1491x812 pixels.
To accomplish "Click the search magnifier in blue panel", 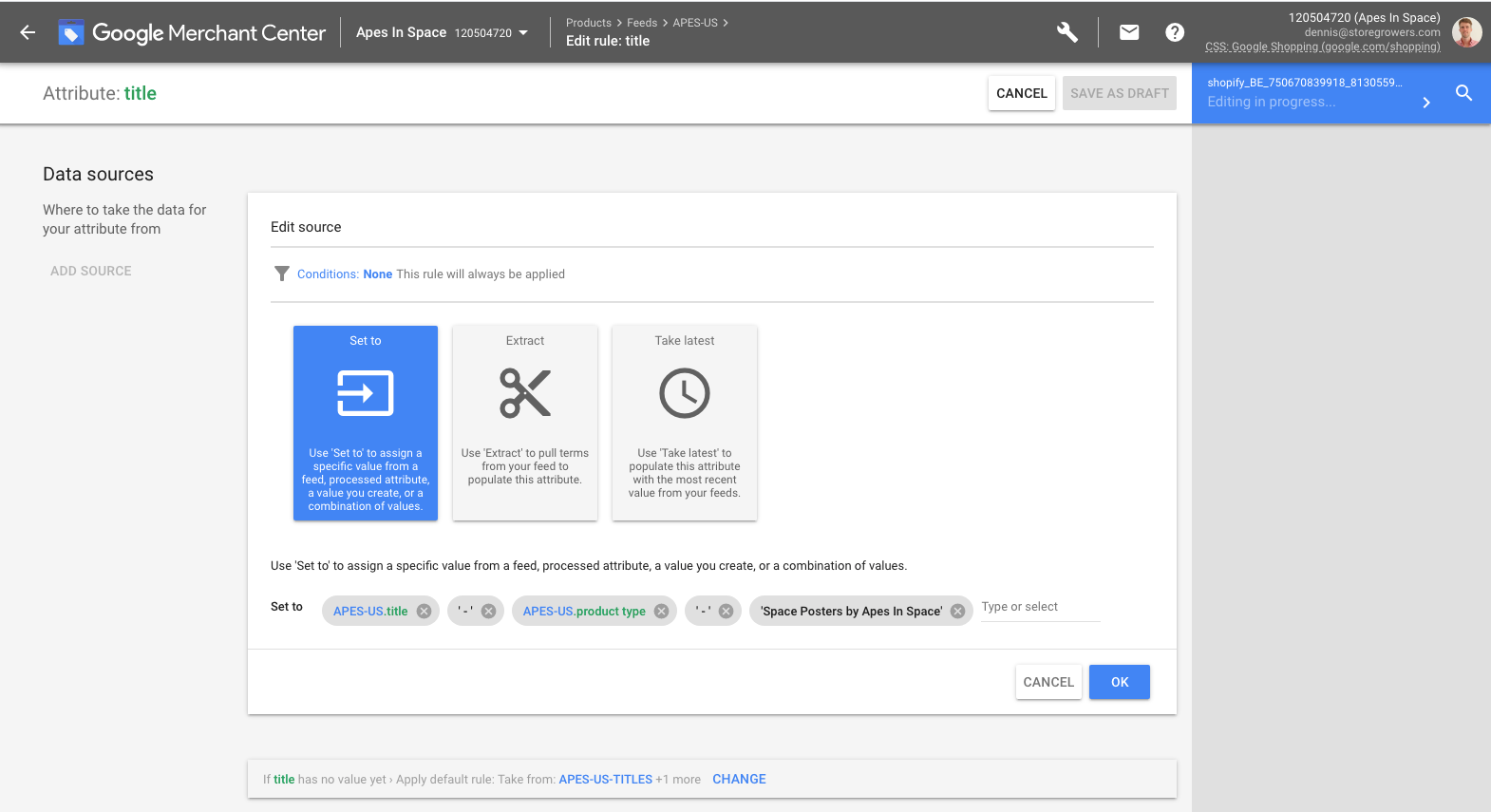I will [x=1463, y=92].
